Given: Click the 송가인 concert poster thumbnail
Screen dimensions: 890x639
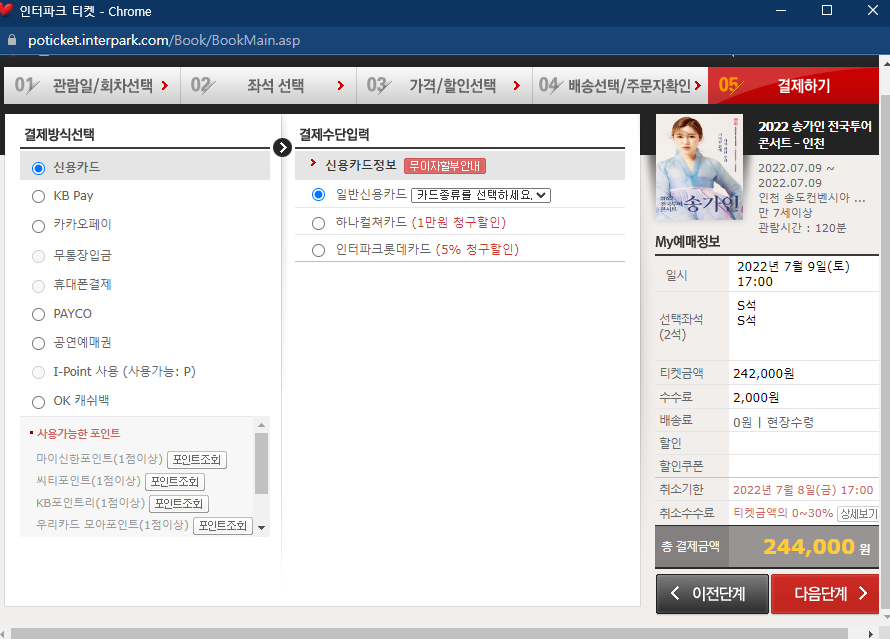Looking at the screenshot, I should coord(699,167).
